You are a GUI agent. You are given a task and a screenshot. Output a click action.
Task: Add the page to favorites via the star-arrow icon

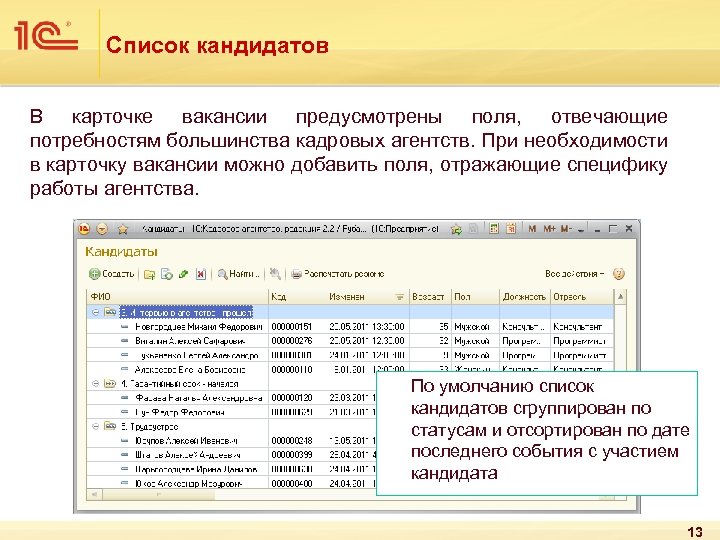click(x=456, y=229)
